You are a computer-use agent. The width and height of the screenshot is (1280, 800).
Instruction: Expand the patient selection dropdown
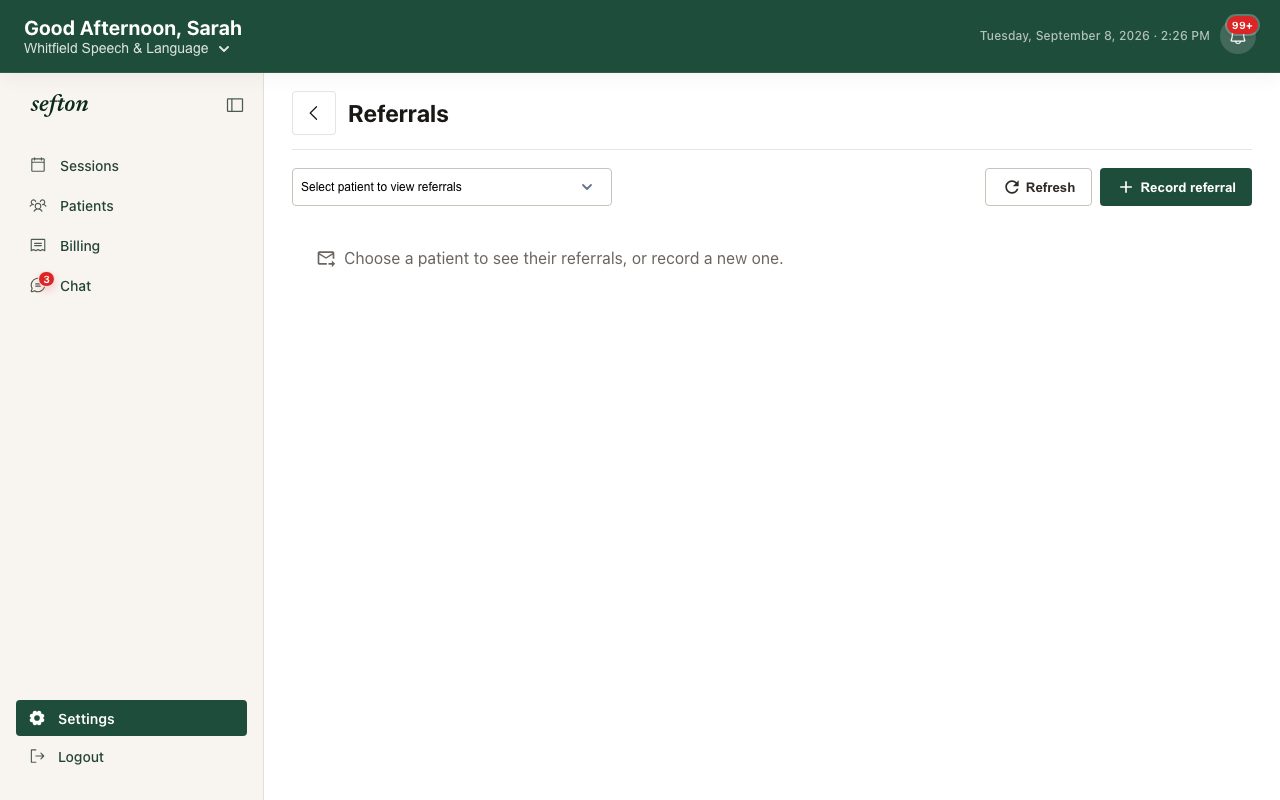(452, 187)
